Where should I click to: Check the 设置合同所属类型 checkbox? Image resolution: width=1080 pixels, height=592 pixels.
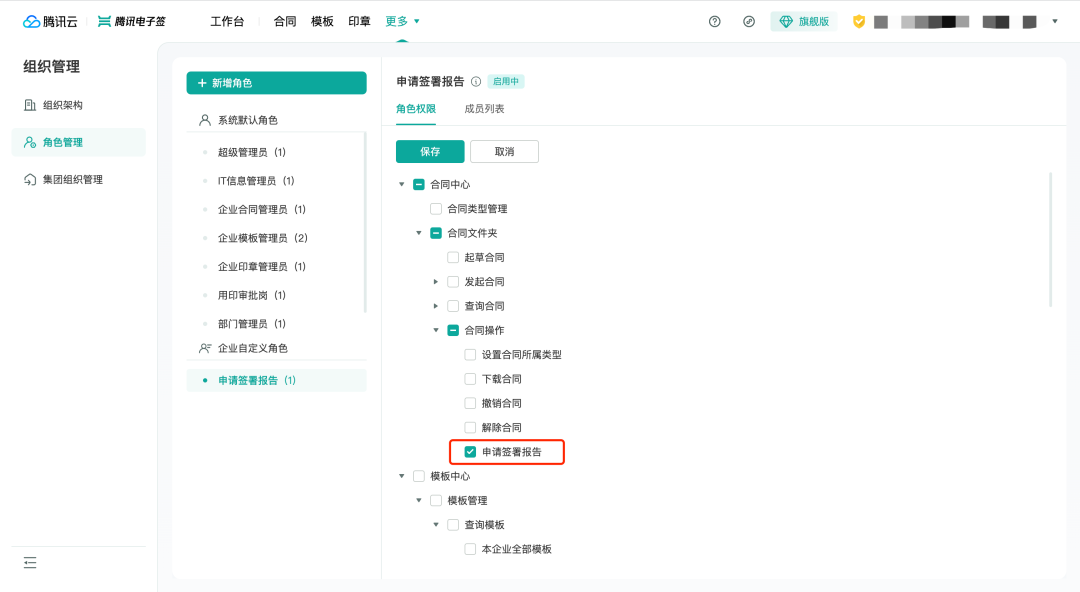click(470, 354)
